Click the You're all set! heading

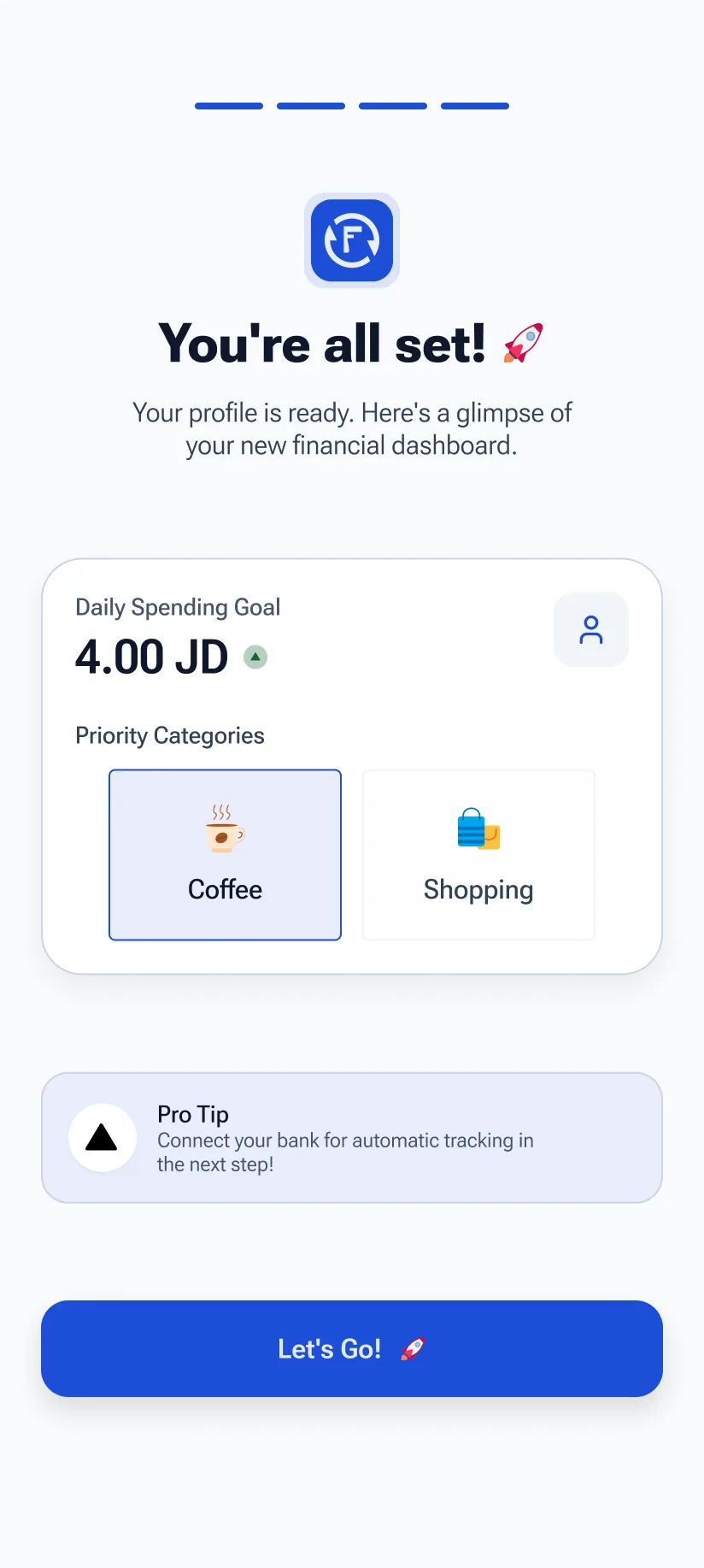click(x=322, y=344)
